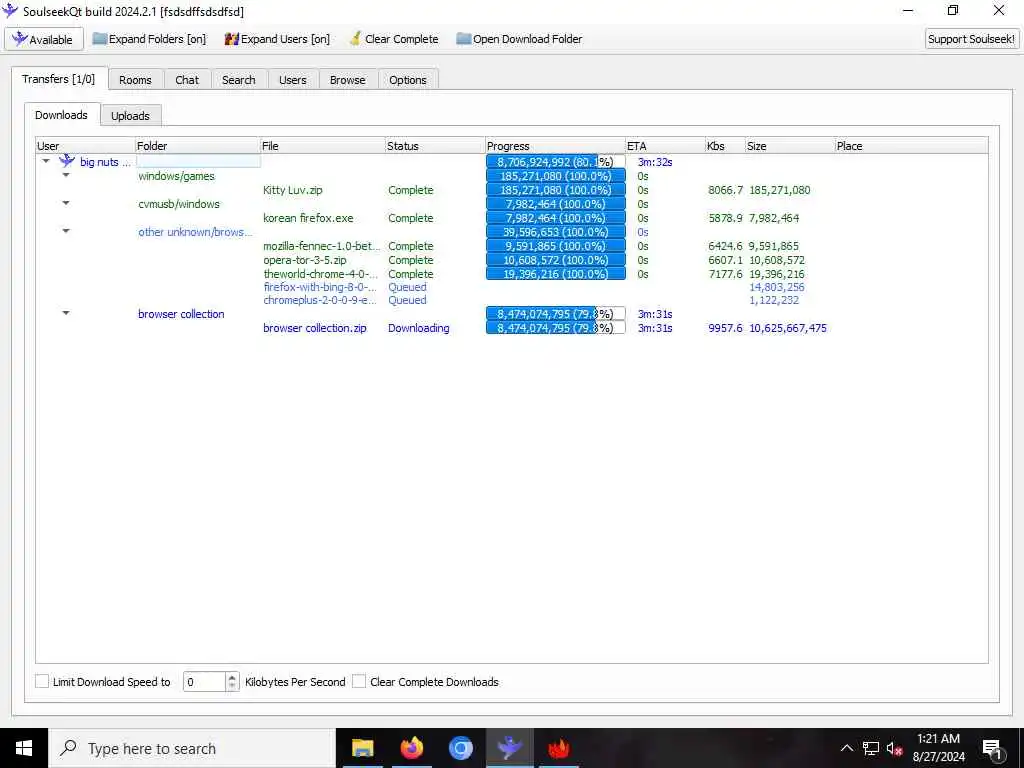Click browser collection.zip progress bar
The image size is (1024, 768).
[x=556, y=328]
